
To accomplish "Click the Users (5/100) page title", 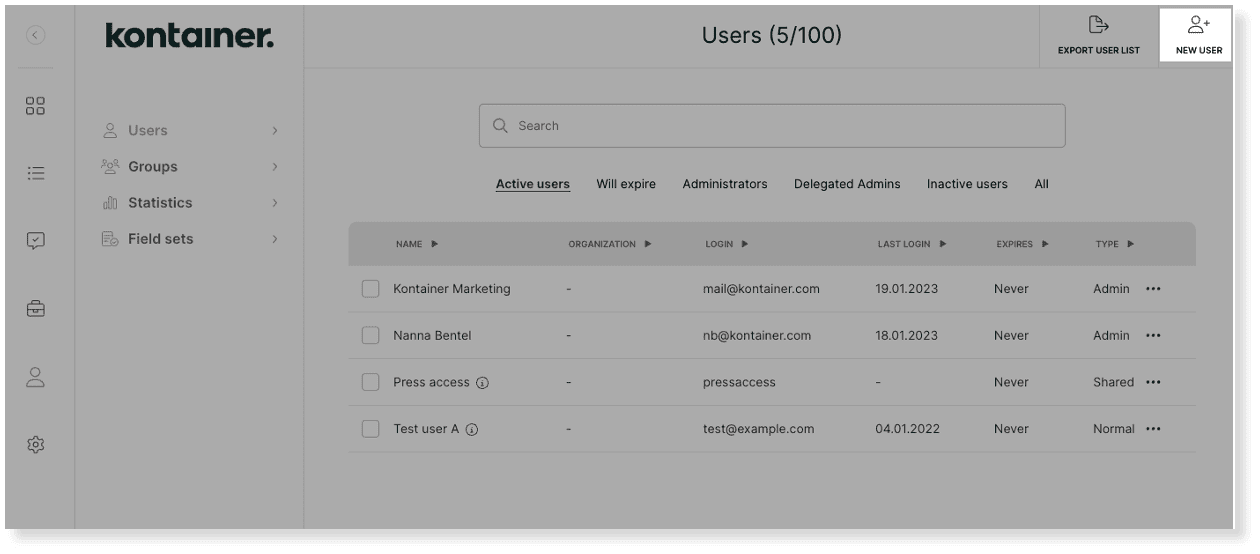I will (772, 36).
